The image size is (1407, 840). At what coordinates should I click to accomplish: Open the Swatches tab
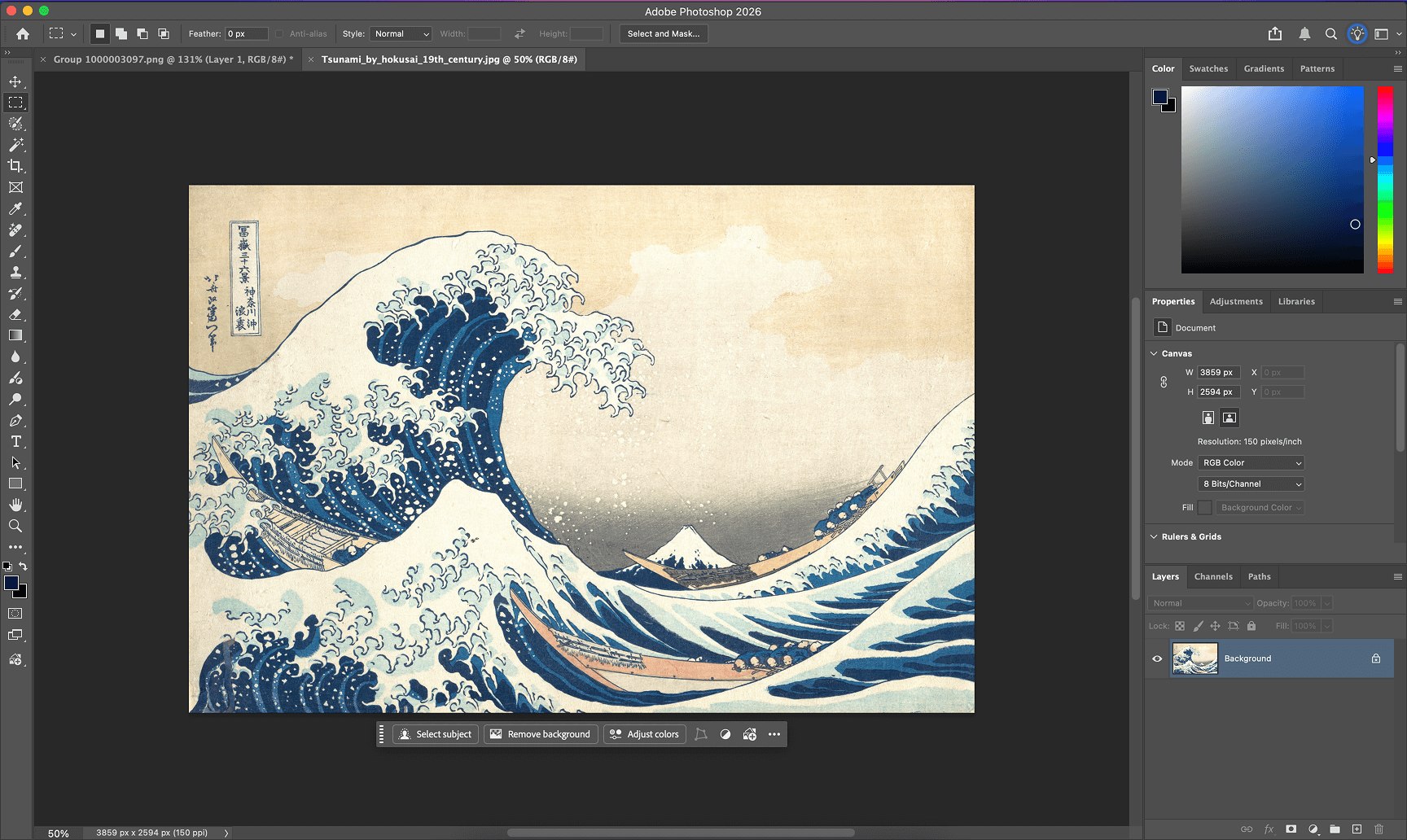click(x=1209, y=68)
